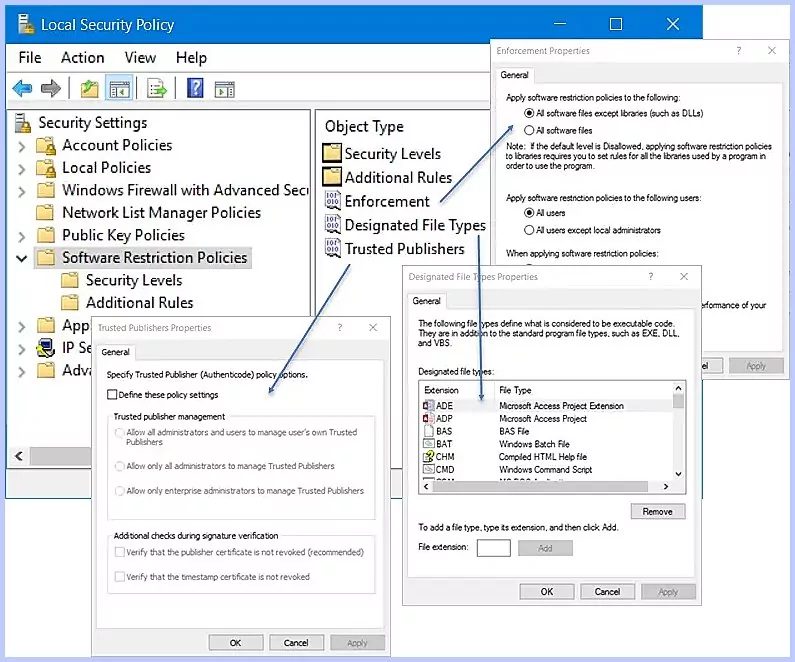Click the Back arrow toolbar icon
The height and width of the screenshot is (662, 795).
tap(22, 89)
